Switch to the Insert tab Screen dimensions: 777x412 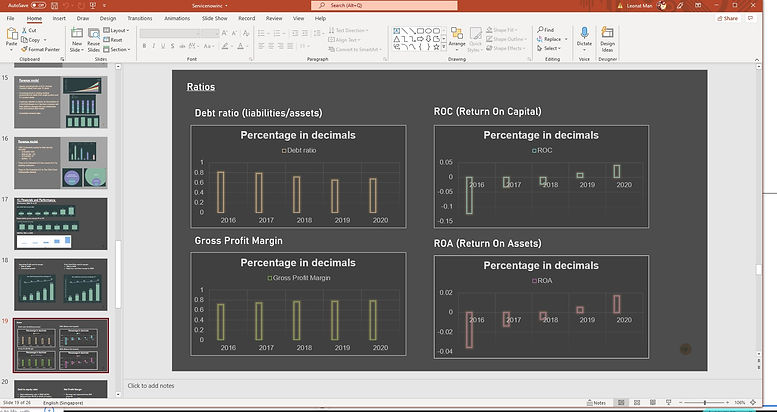click(59, 18)
